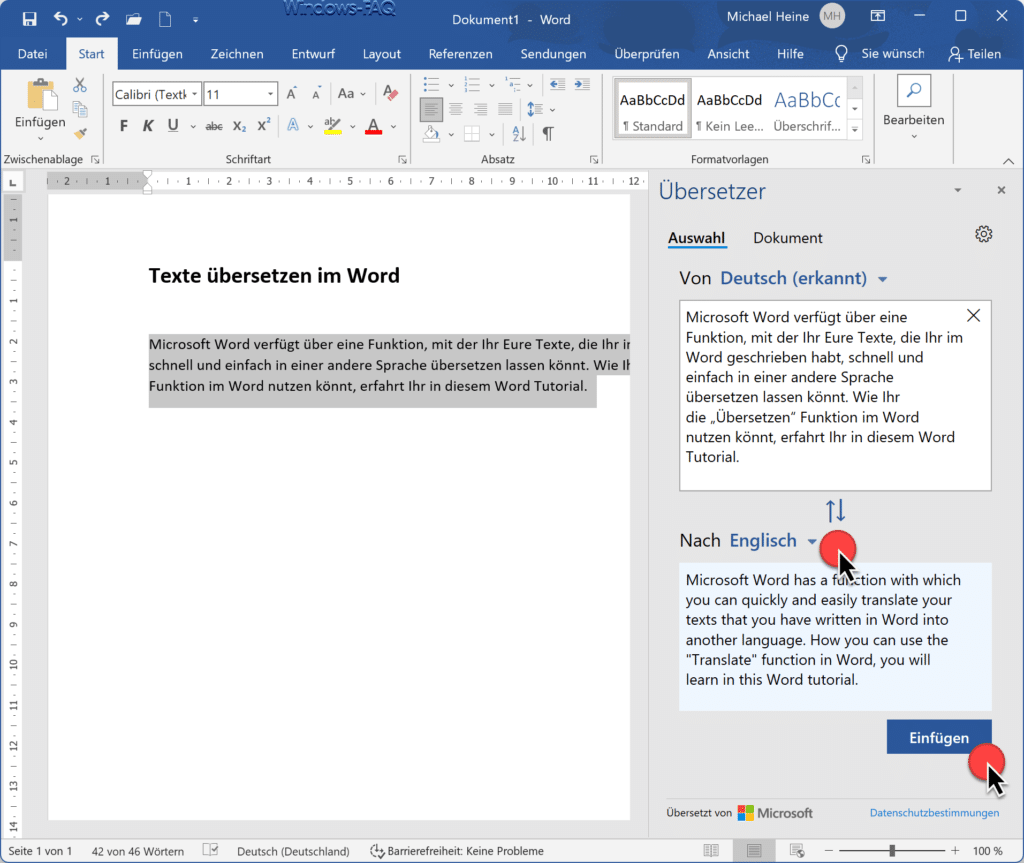Show paragraph marks with the pilcrow icon

[548, 134]
